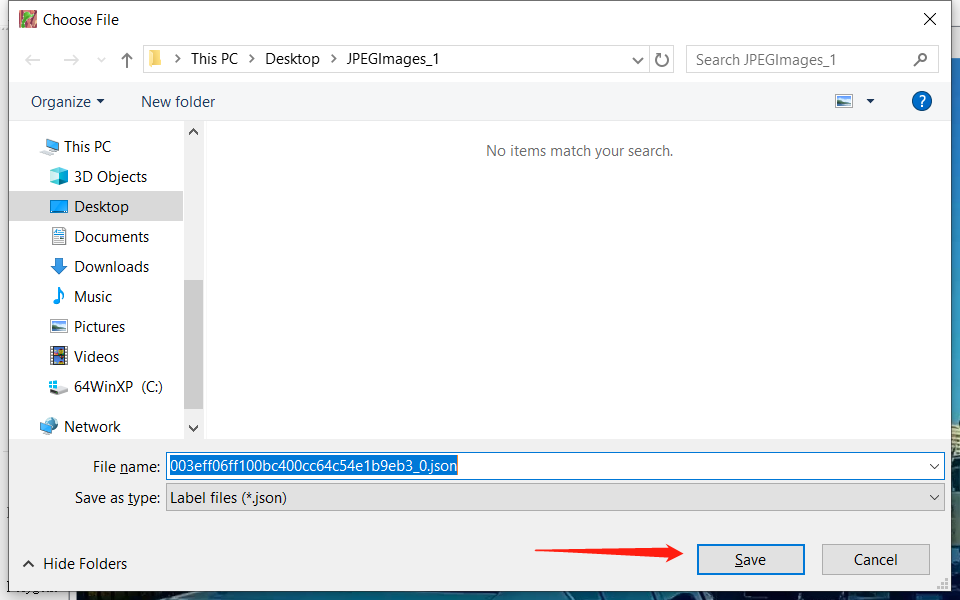Go up one folder level
The image size is (960, 600).
[x=127, y=59]
